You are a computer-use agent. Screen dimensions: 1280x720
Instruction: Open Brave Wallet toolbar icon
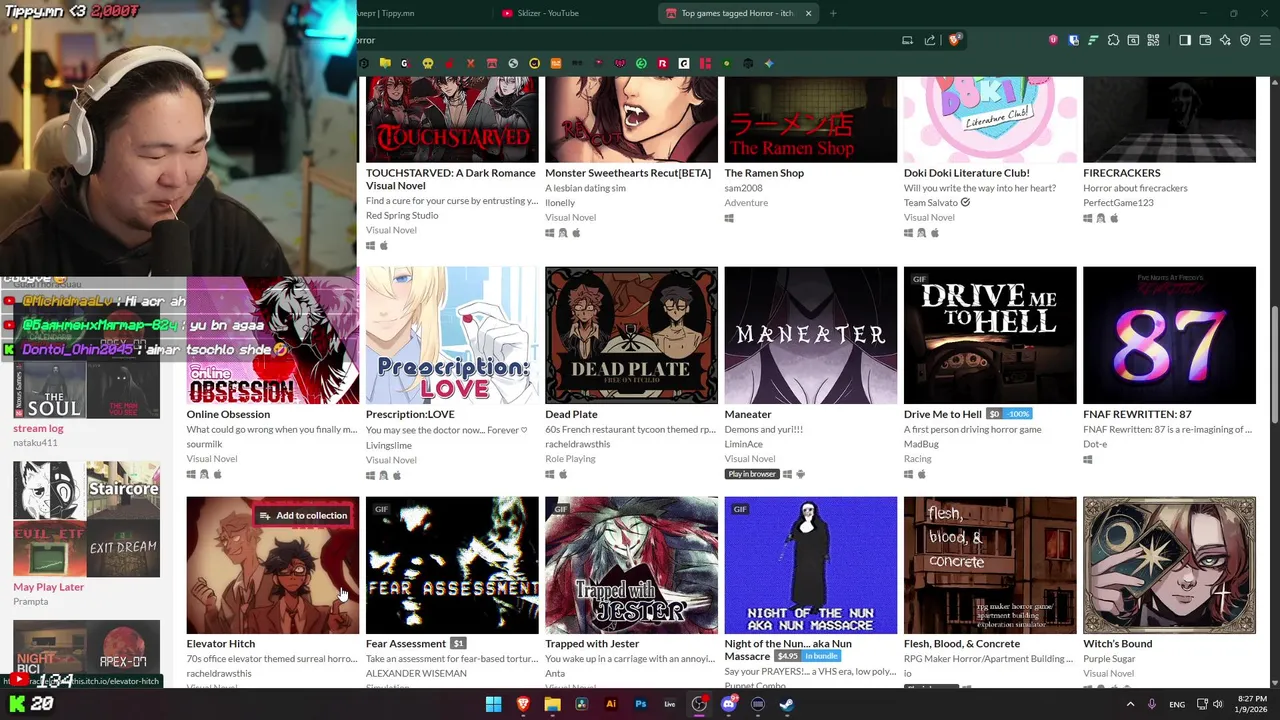click(1205, 40)
